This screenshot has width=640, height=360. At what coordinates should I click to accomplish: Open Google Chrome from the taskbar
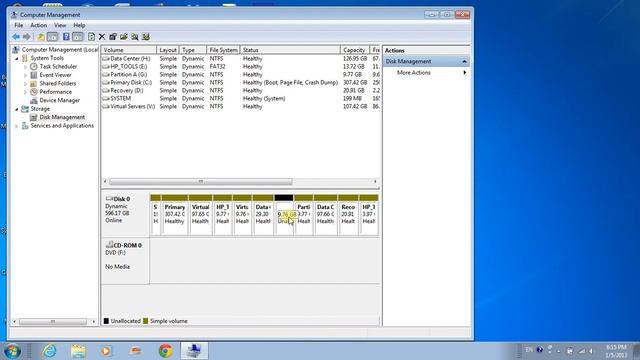[x=165, y=351]
